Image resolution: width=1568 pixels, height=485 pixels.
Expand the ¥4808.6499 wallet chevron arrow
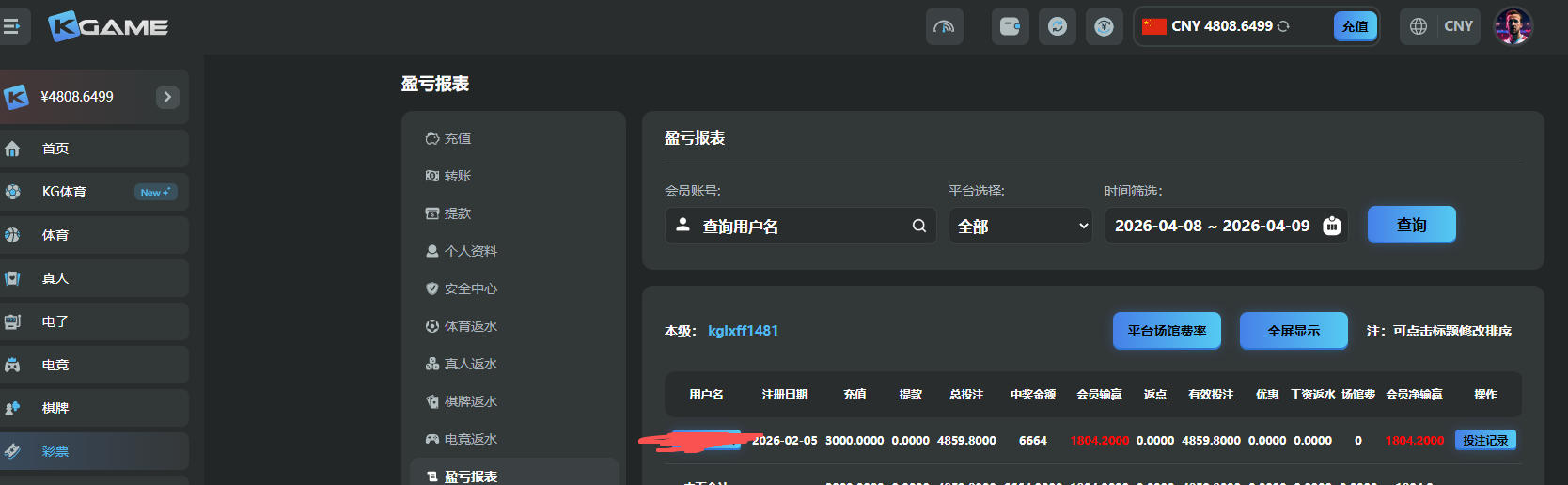(167, 97)
